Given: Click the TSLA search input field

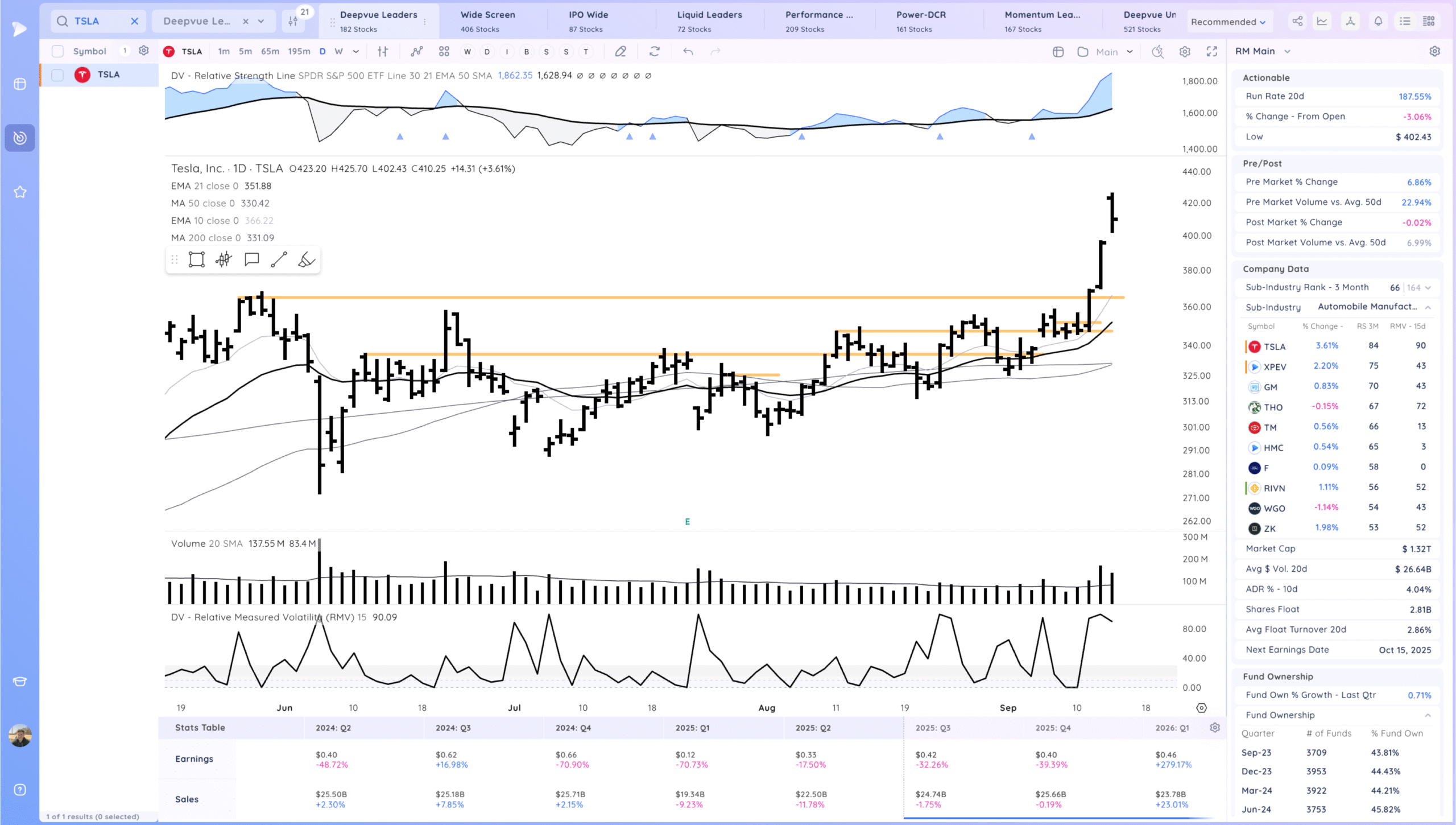Looking at the screenshot, I should tap(98, 21).
